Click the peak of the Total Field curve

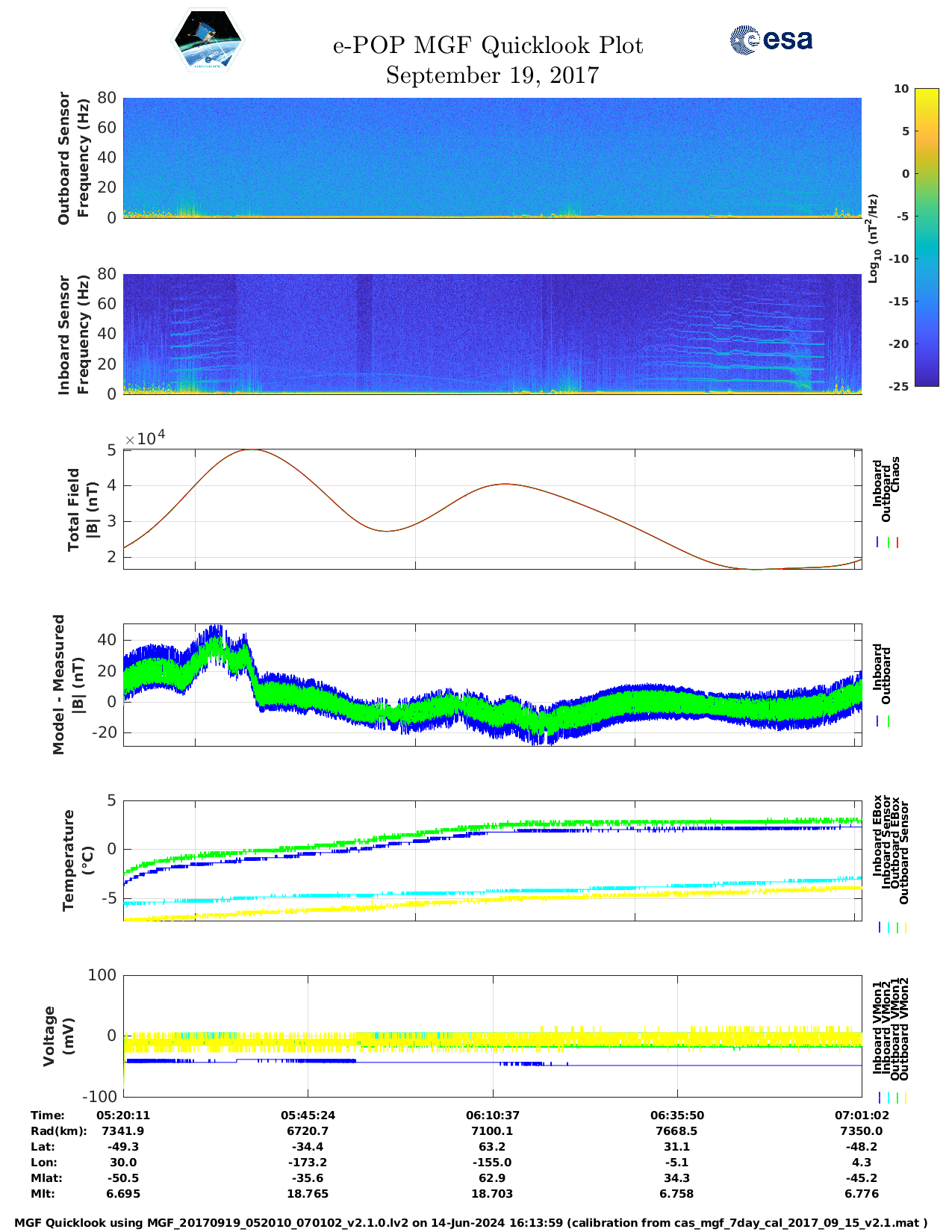pos(252,449)
